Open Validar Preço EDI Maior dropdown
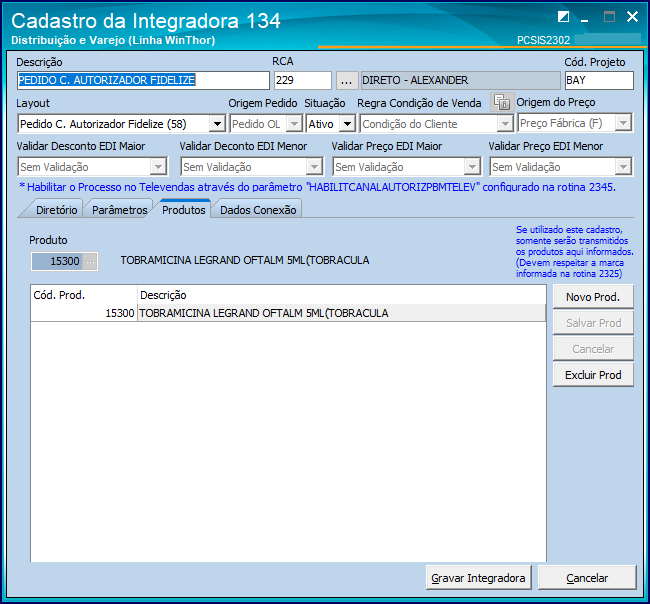 point(472,167)
